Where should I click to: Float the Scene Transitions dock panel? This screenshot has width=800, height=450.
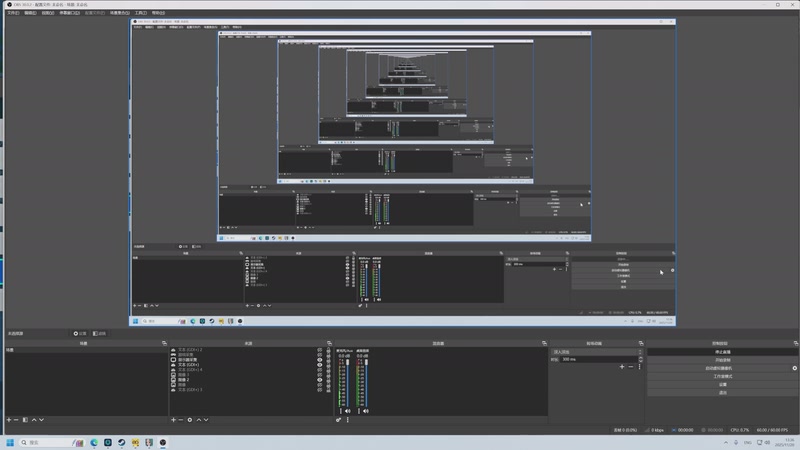click(x=641, y=343)
